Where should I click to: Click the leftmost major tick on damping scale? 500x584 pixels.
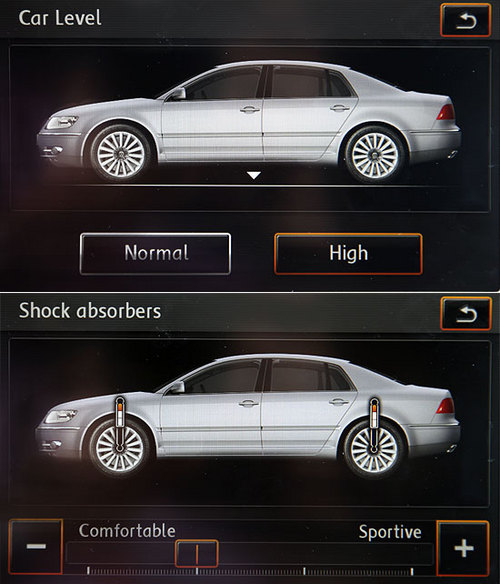88,571
